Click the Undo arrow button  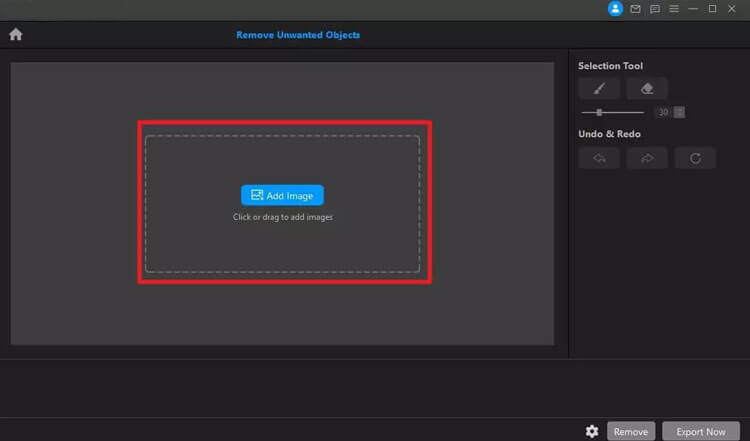click(598, 158)
